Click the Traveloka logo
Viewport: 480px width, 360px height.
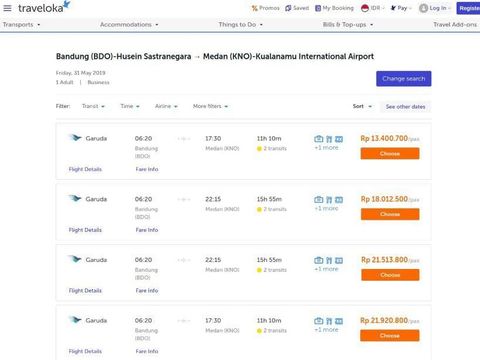click(x=44, y=7)
